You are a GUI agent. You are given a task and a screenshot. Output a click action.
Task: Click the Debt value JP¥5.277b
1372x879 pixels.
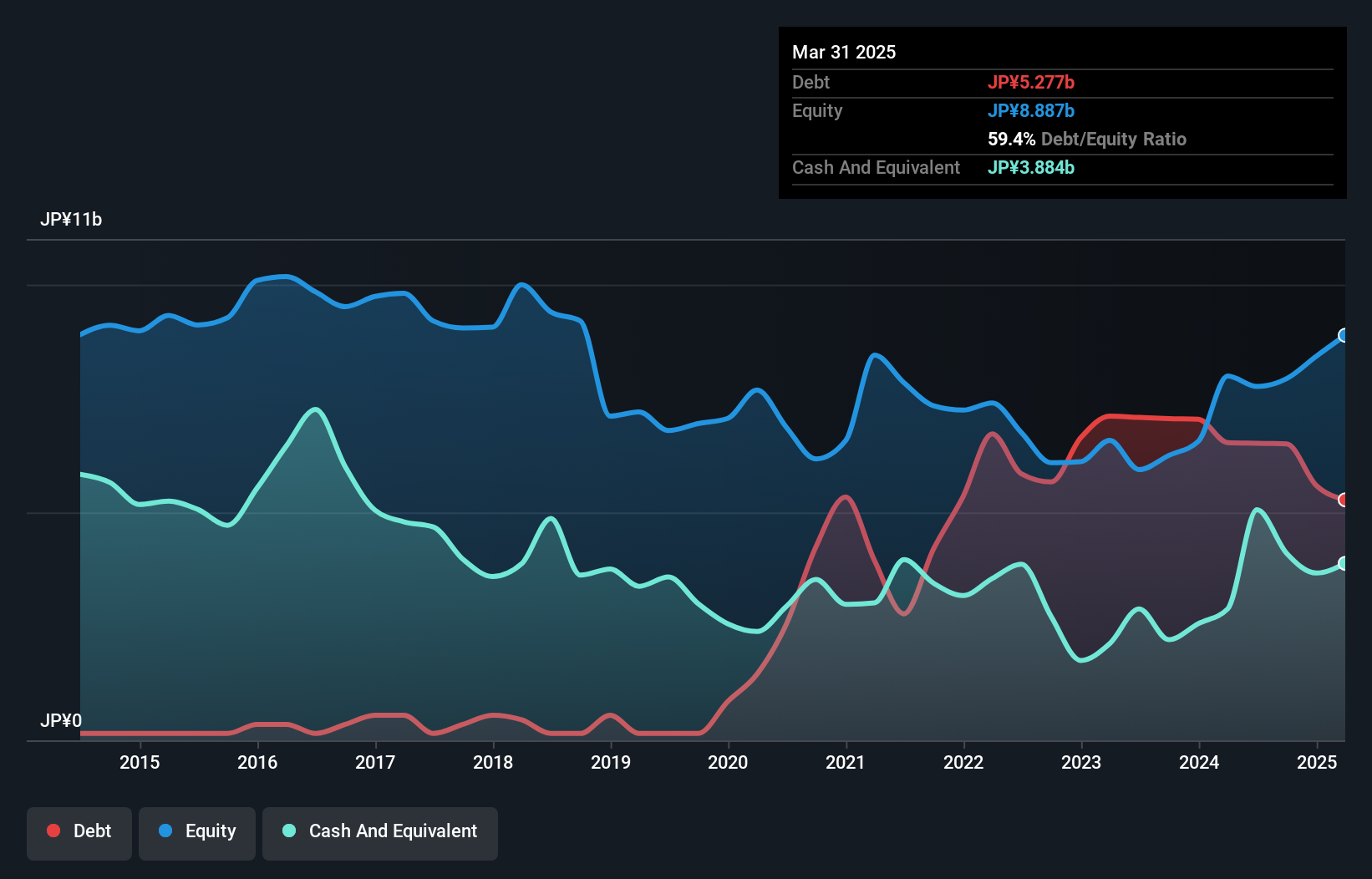coord(1031,83)
